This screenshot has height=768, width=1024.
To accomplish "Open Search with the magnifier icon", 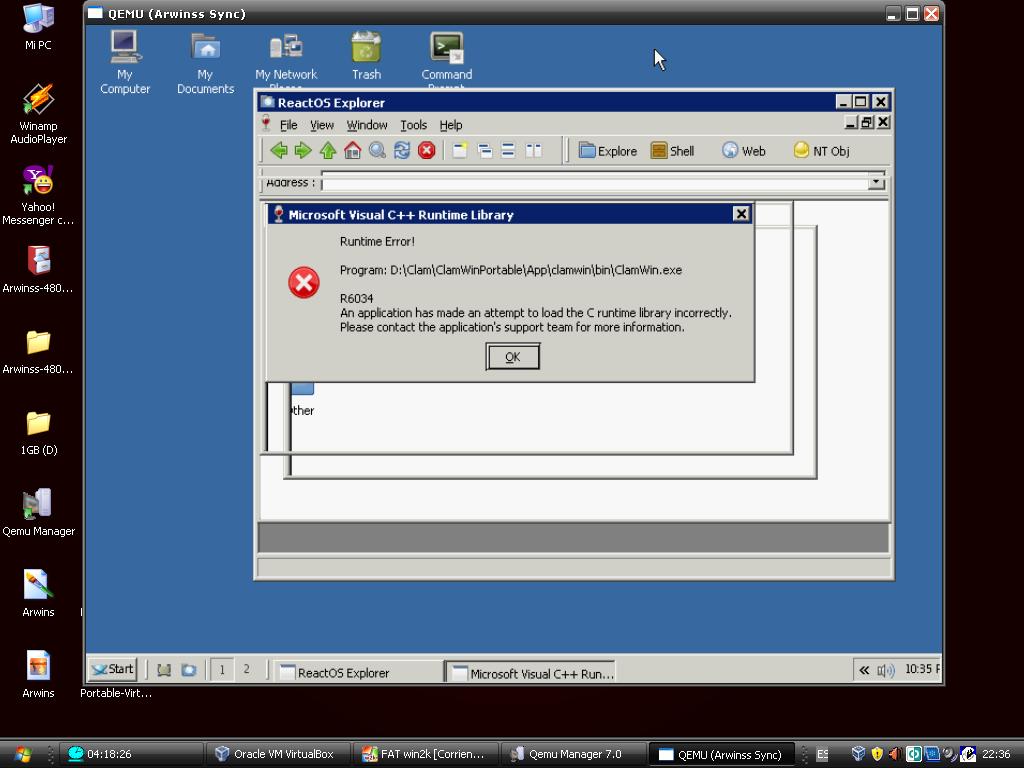I will 377,150.
